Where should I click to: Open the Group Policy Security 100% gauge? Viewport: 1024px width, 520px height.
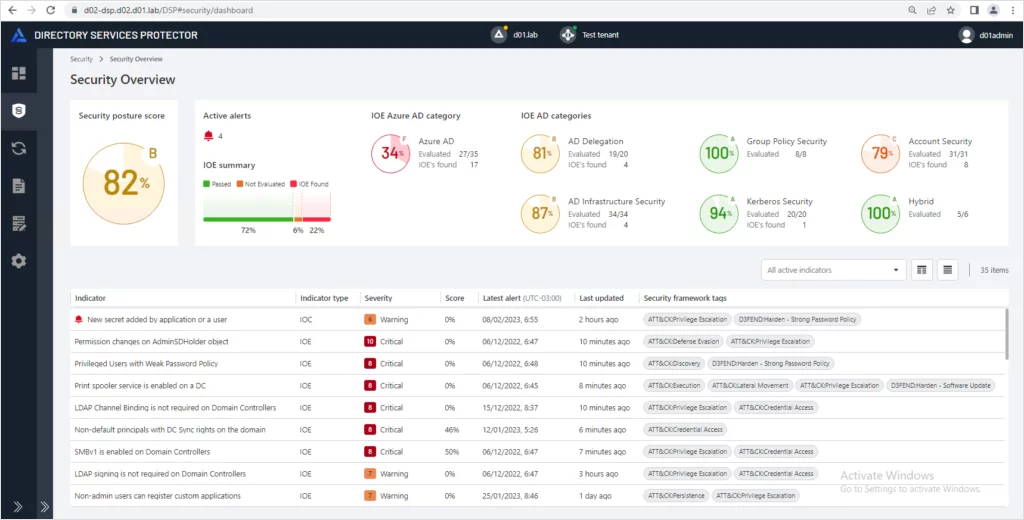pyautogui.click(x=718, y=154)
